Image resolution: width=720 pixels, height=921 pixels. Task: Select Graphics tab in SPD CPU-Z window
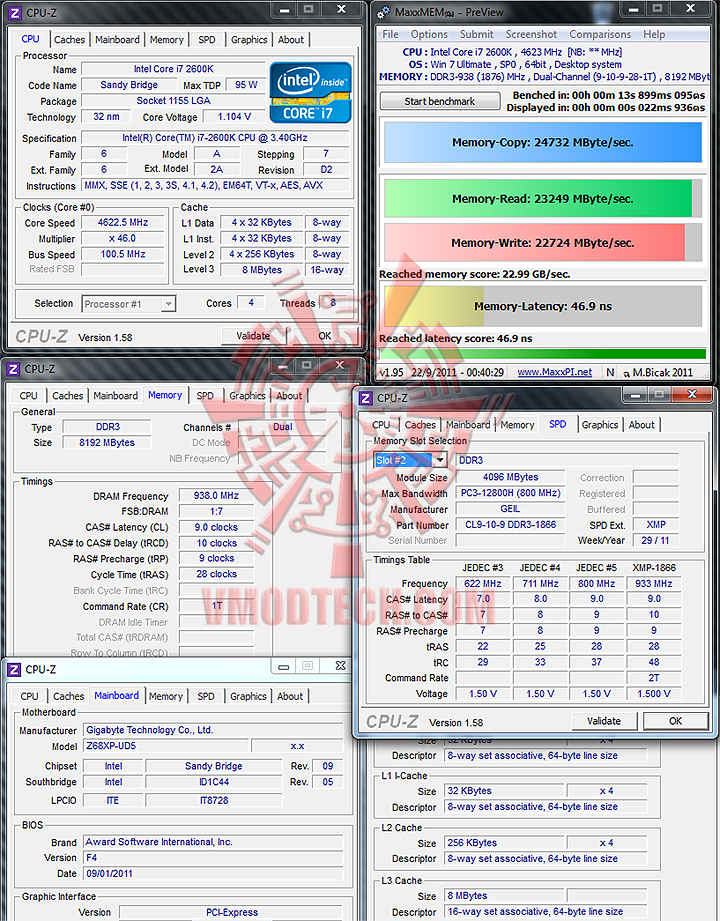(x=600, y=425)
